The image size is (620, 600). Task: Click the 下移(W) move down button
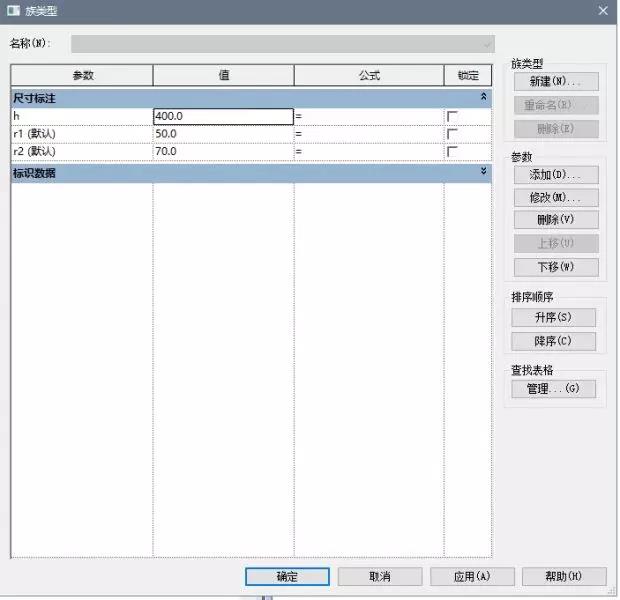556,267
